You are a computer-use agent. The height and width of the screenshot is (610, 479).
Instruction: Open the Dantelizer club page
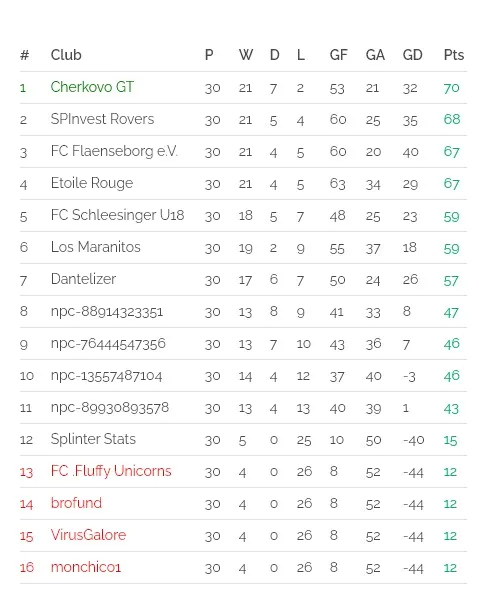pos(83,279)
